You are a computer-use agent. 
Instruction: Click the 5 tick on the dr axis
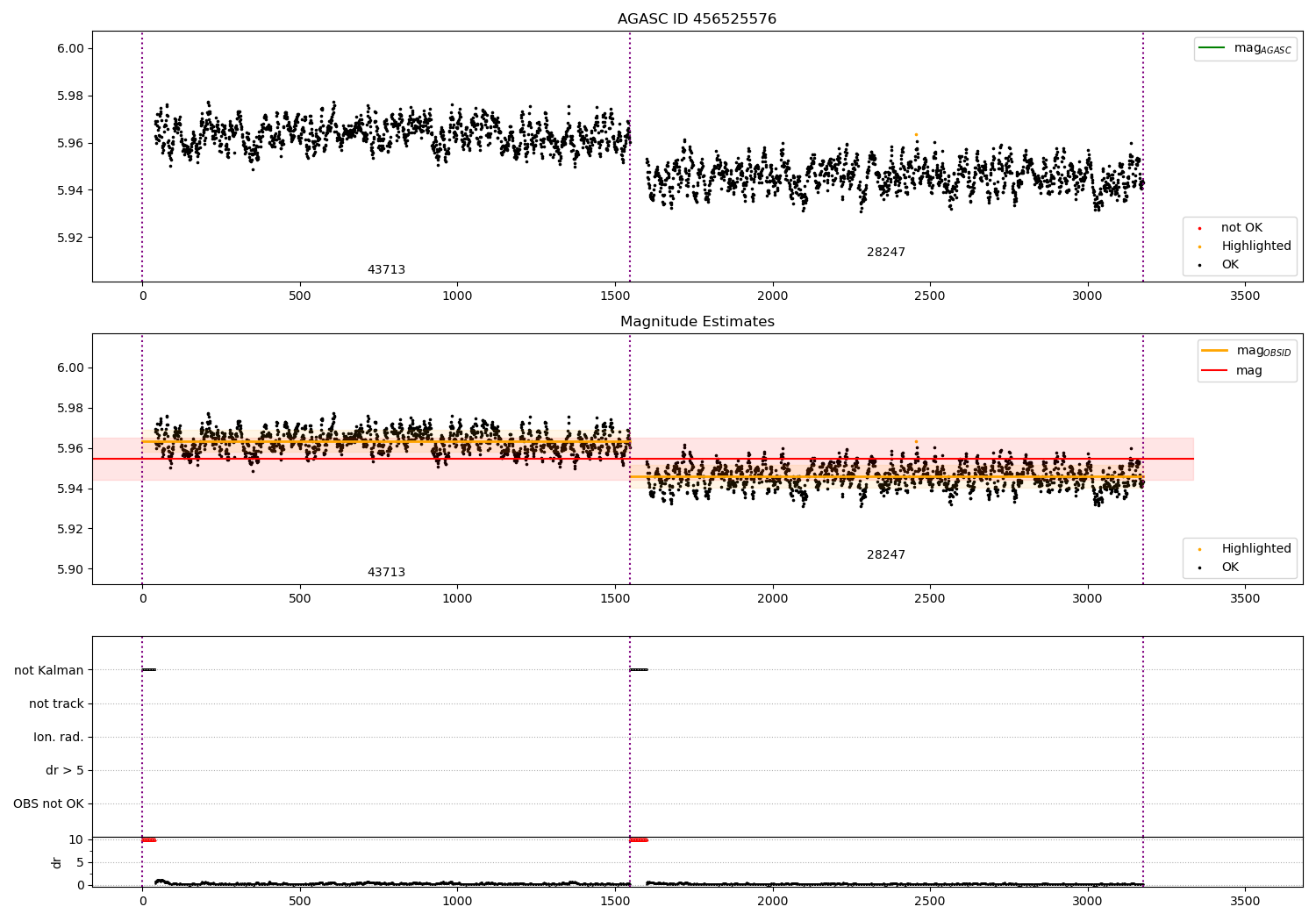(x=80, y=863)
